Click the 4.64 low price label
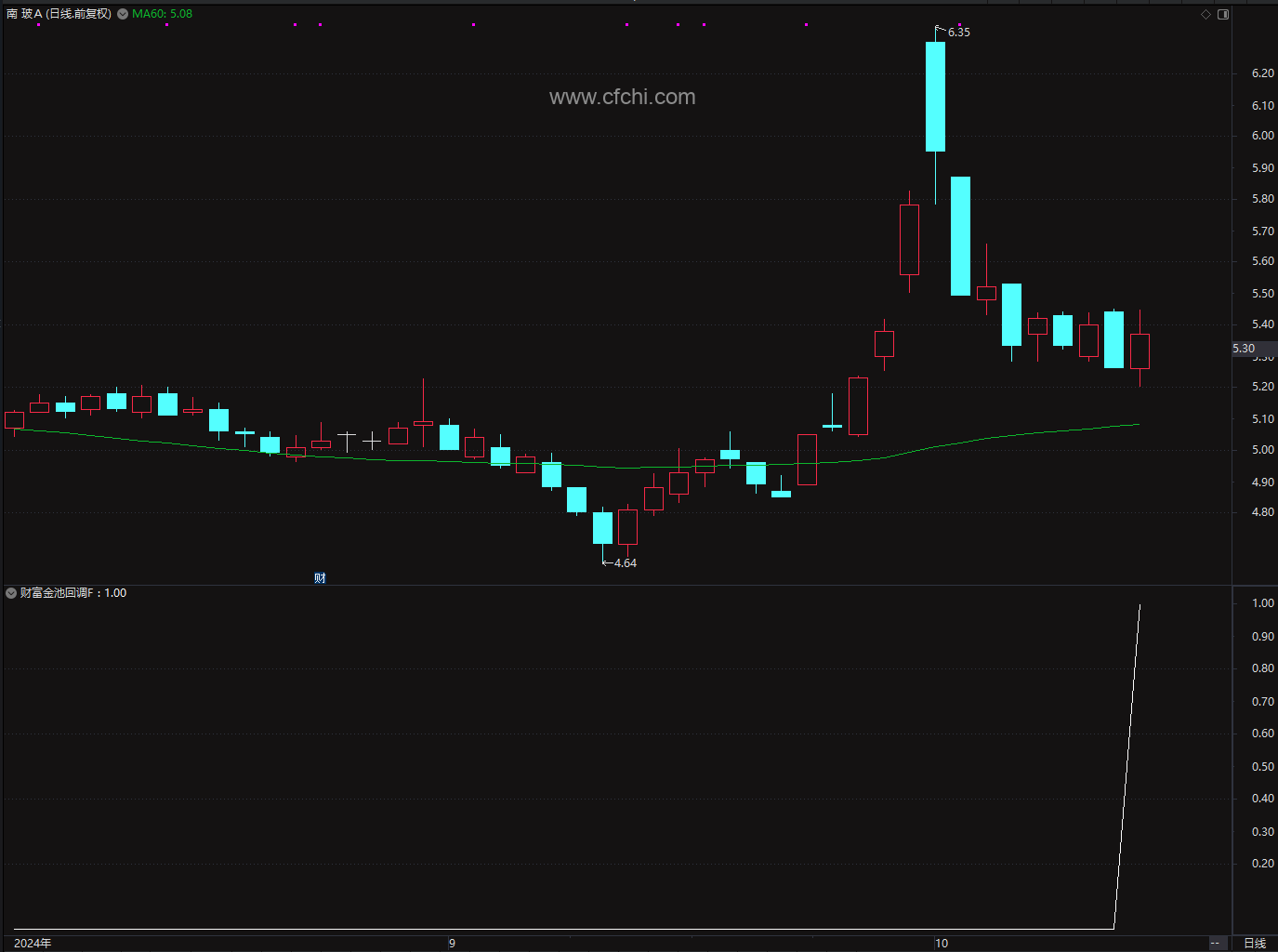1278x952 pixels. pyautogui.click(x=625, y=563)
